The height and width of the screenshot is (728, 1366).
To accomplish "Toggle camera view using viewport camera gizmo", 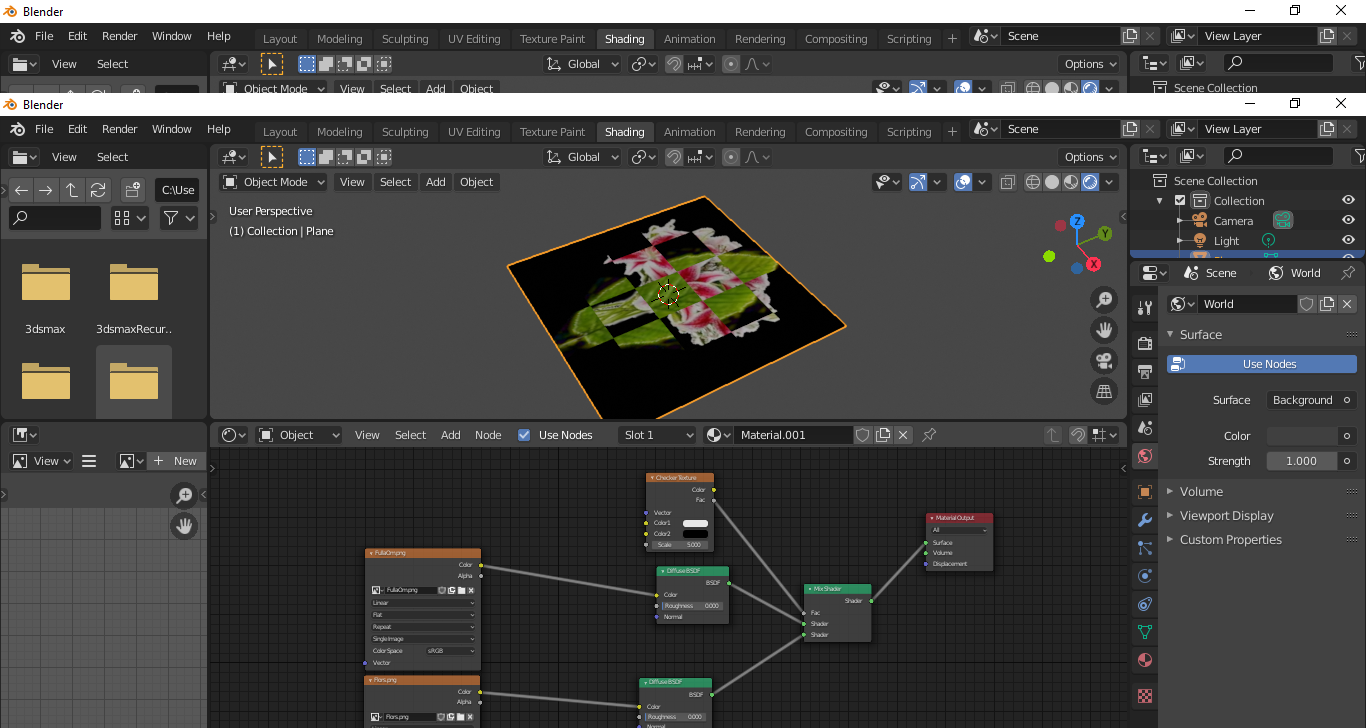I will 1104,360.
